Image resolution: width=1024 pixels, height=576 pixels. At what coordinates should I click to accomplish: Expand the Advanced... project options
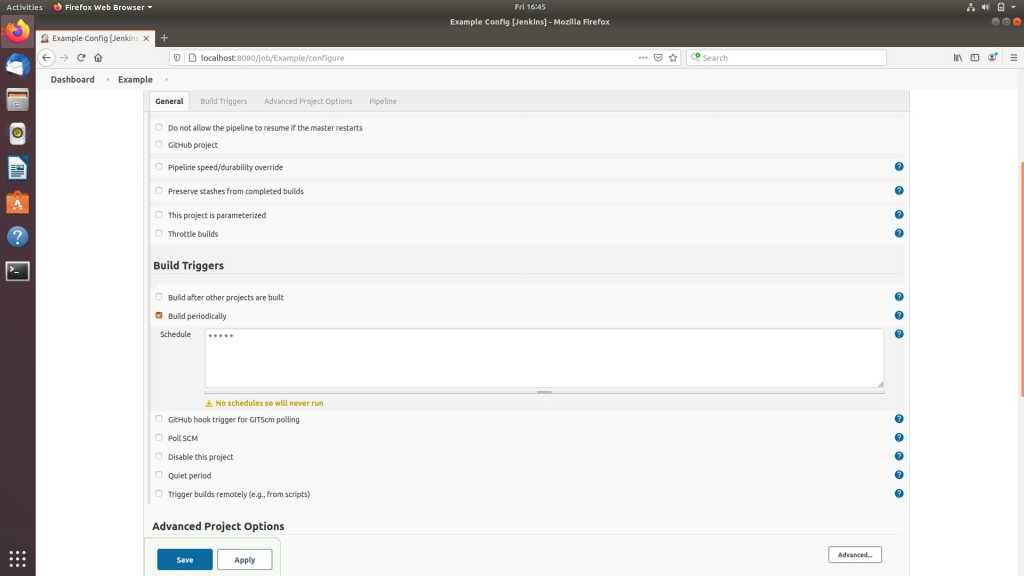point(854,555)
